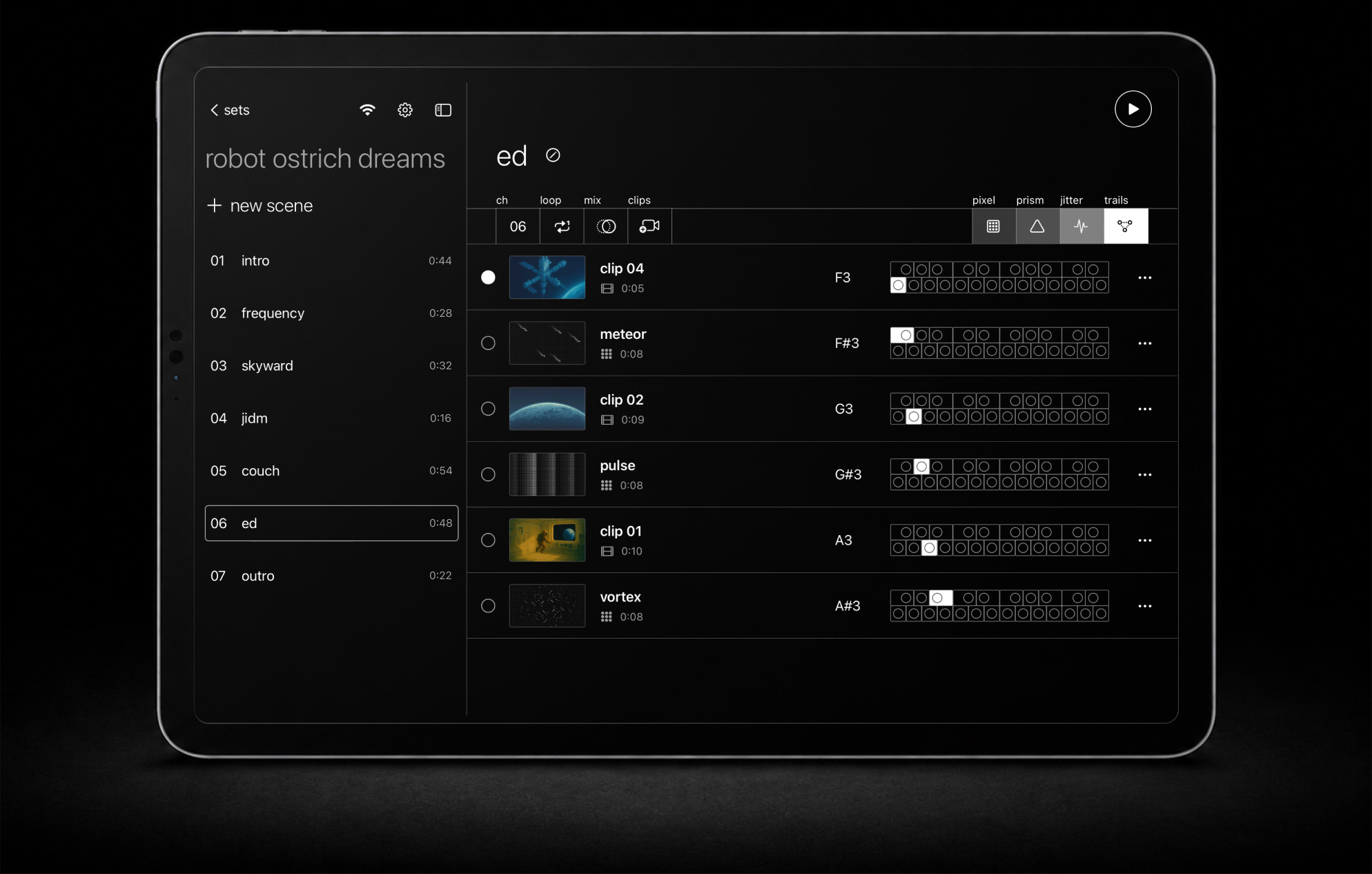1372x874 pixels.
Task: Click the set title robot ostrich dreams
Action: tap(325, 159)
